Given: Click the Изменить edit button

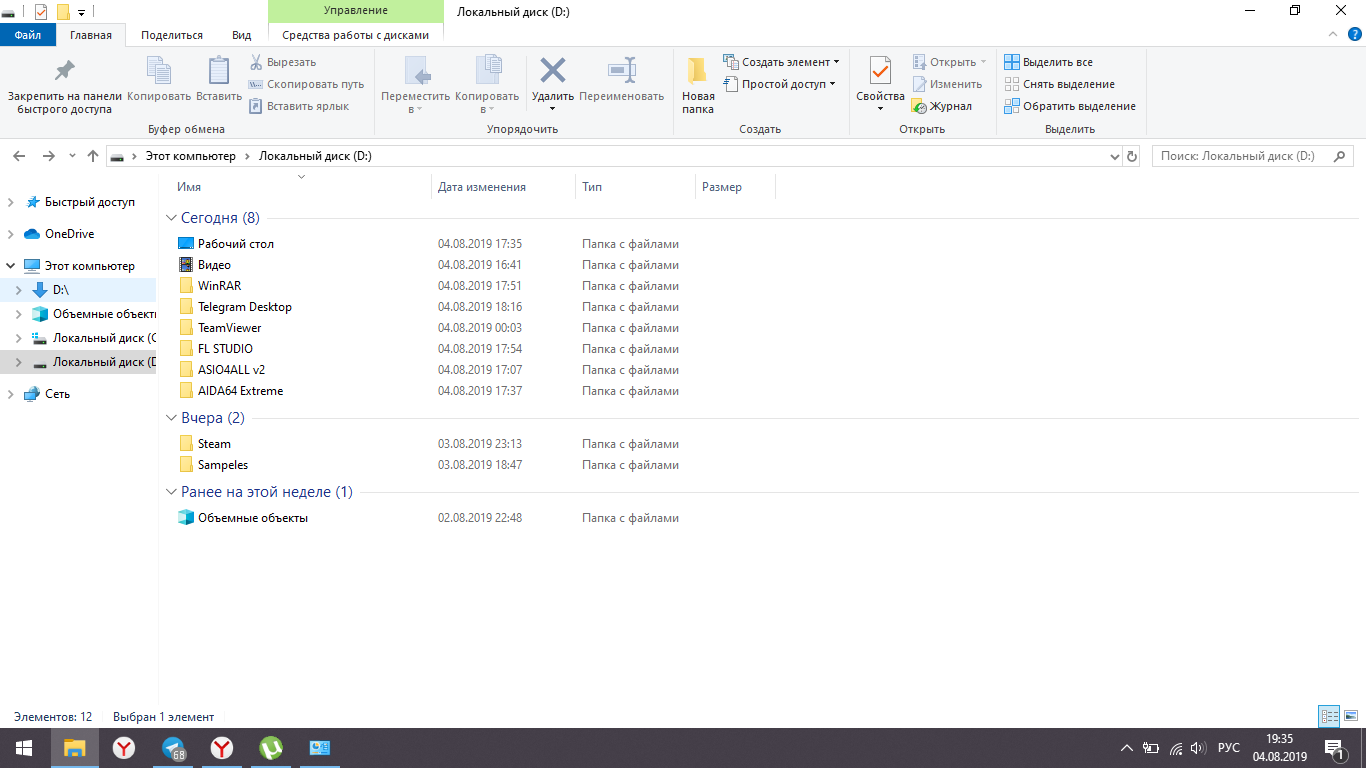Looking at the screenshot, I should coord(947,84).
